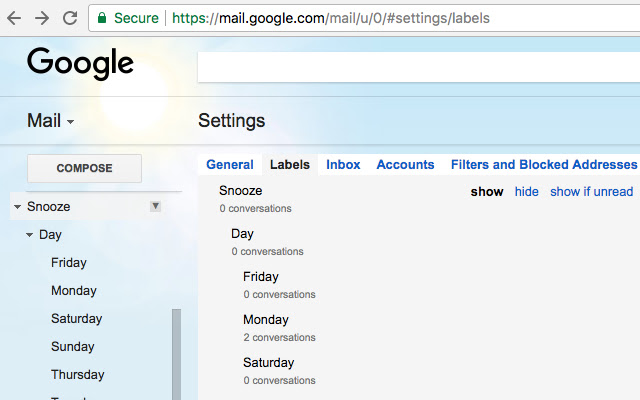Open the Mail dropdown menu
Image resolution: width=640 pixels, height=400 pixels.
(x=51, y=121)
